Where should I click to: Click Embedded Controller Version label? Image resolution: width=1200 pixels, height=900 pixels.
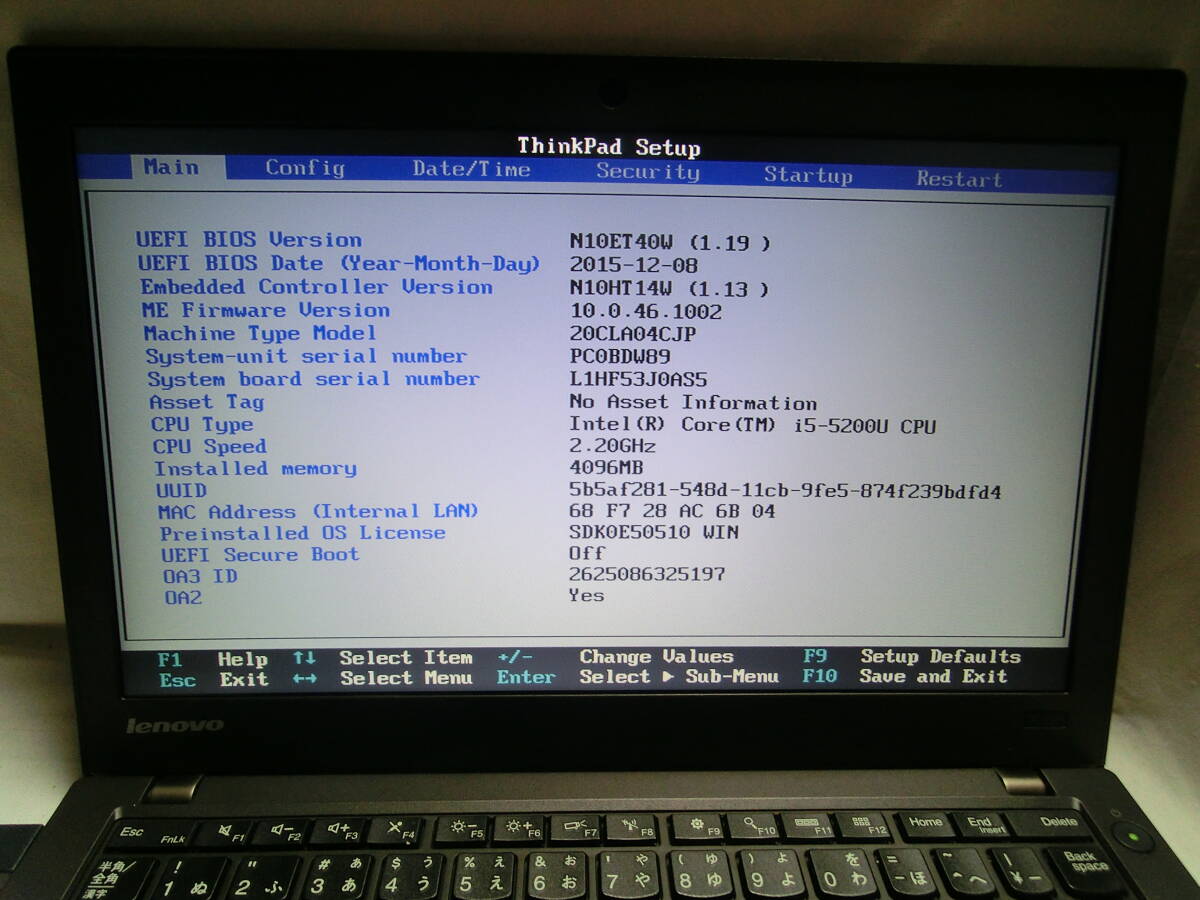pyautogui.click(x=316, y=287)
